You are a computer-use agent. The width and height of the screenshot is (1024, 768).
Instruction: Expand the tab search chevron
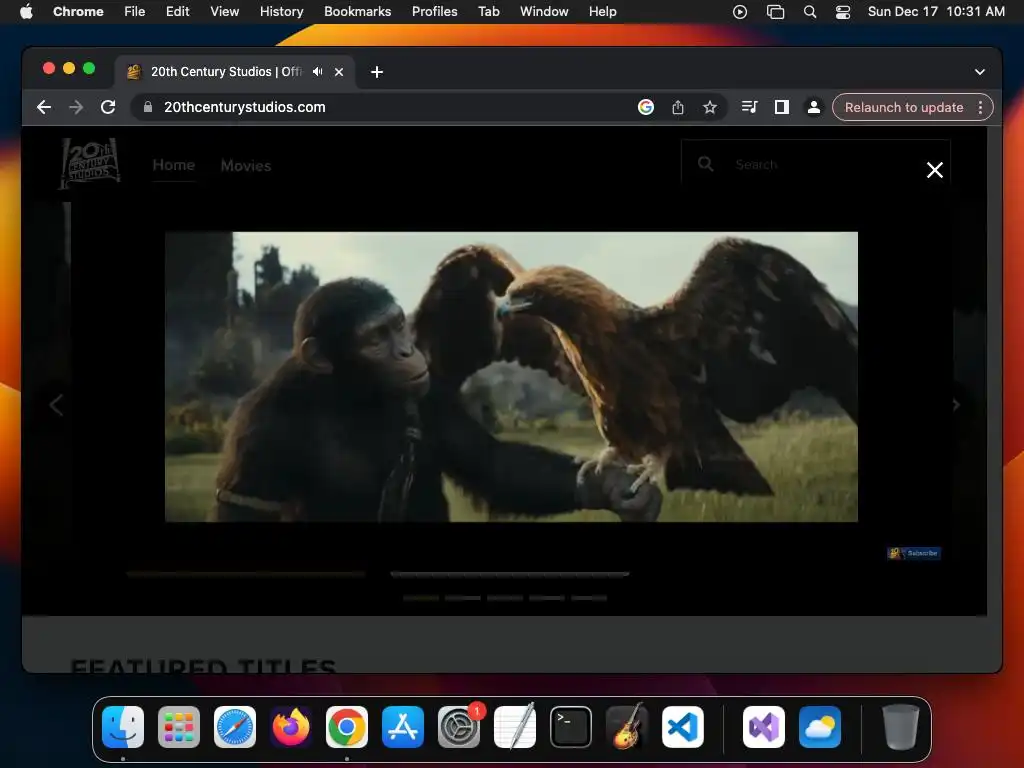pos(980,72)
